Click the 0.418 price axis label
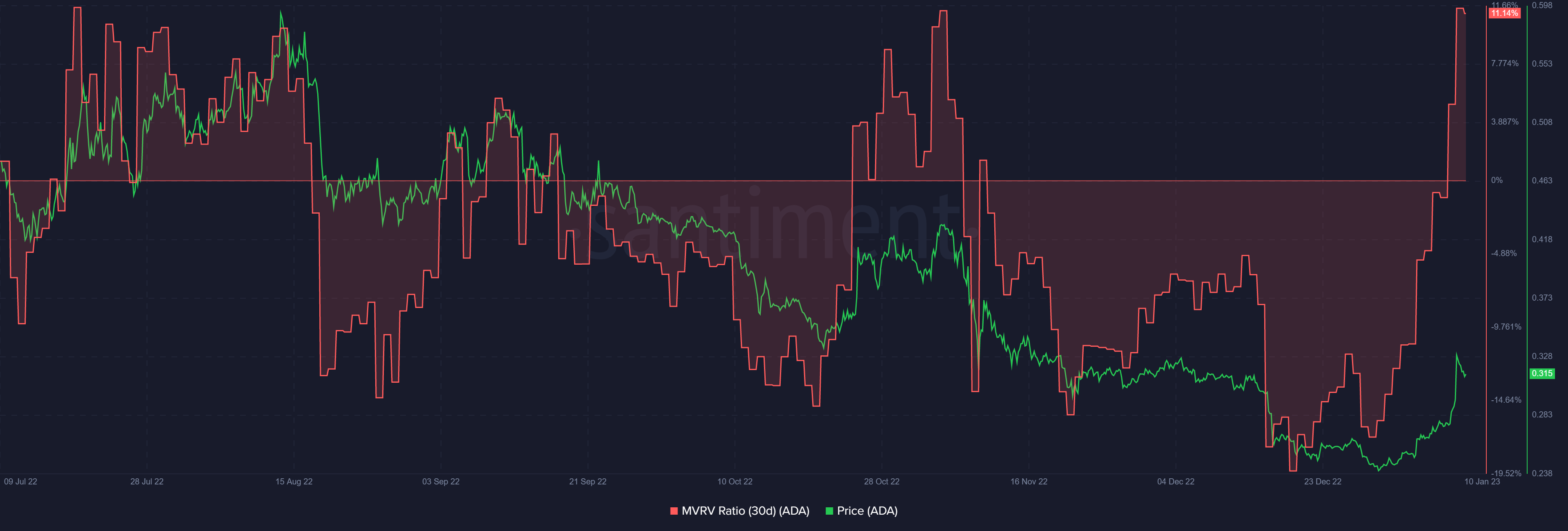 1542,239
